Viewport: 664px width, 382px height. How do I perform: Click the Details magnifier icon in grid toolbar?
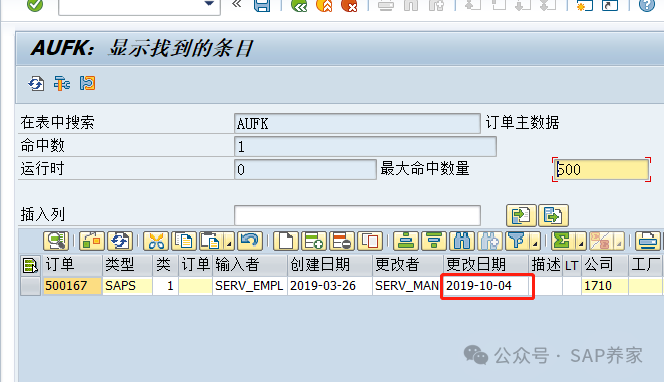coord(56,241)
